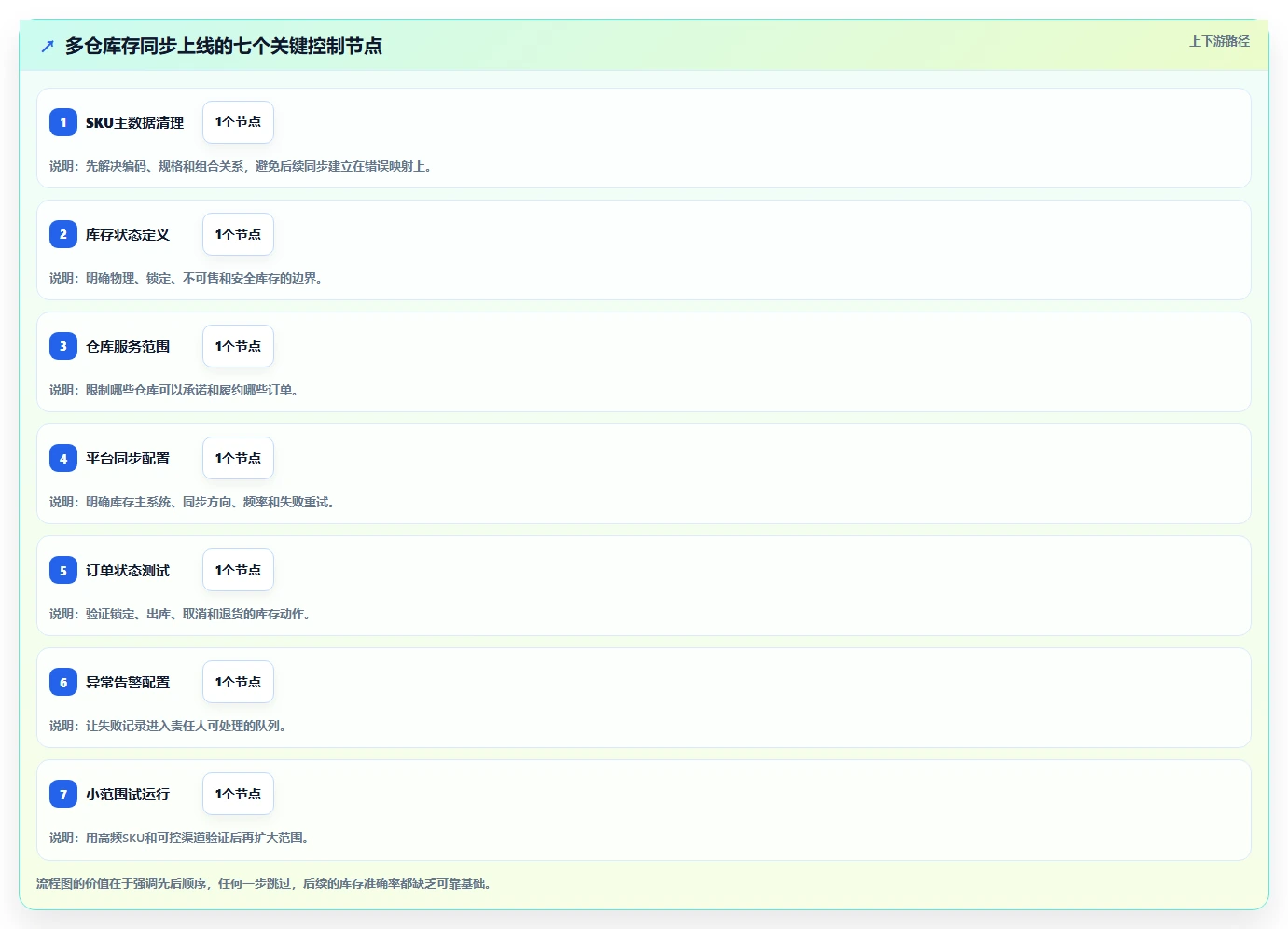The height and width of the screenshot is (929, 1288).
Task: Click step number 6 badge
Action: (63, 682)
